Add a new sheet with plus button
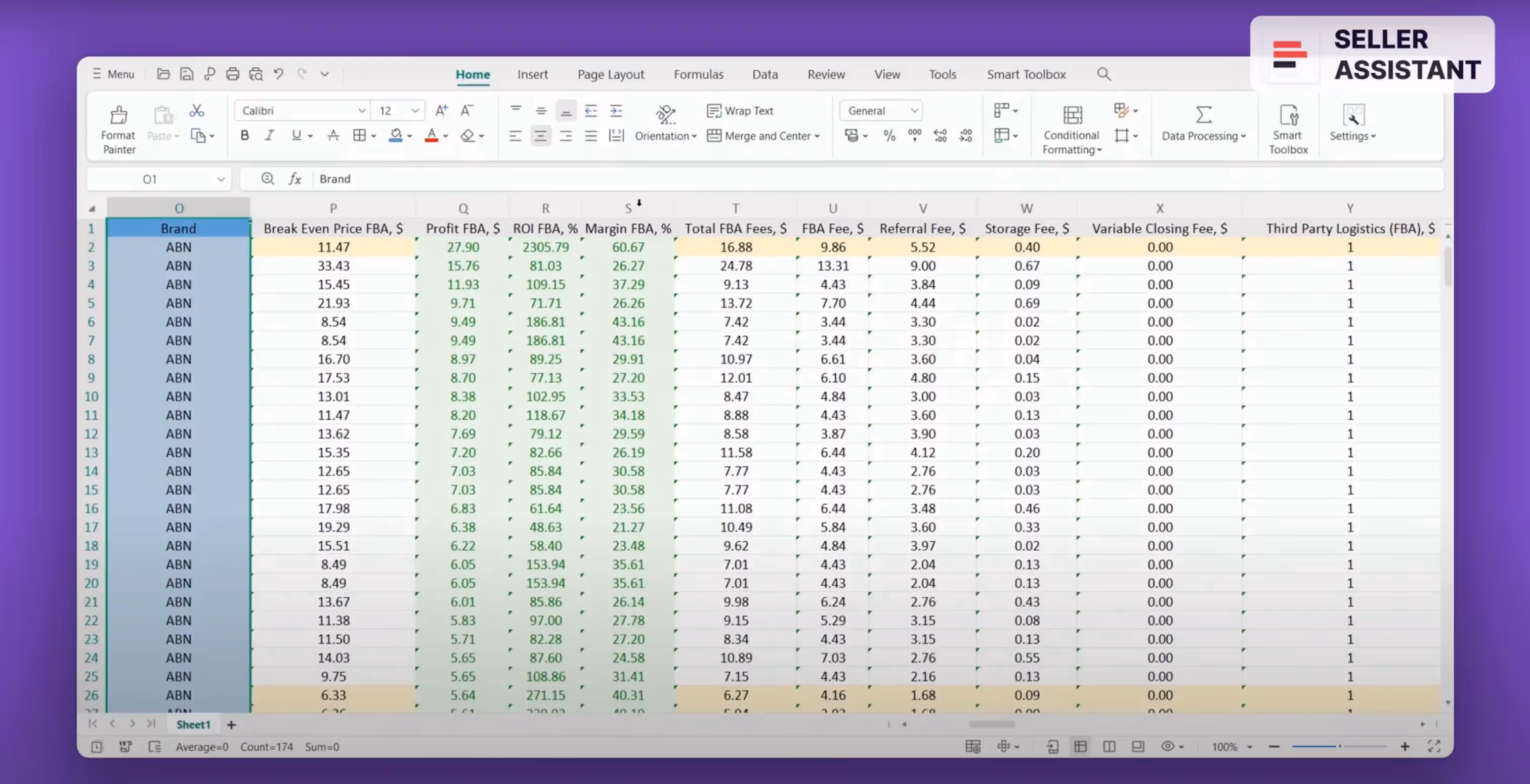Image resolution: width=1530 pixels, height=784 pixels. 231,725
